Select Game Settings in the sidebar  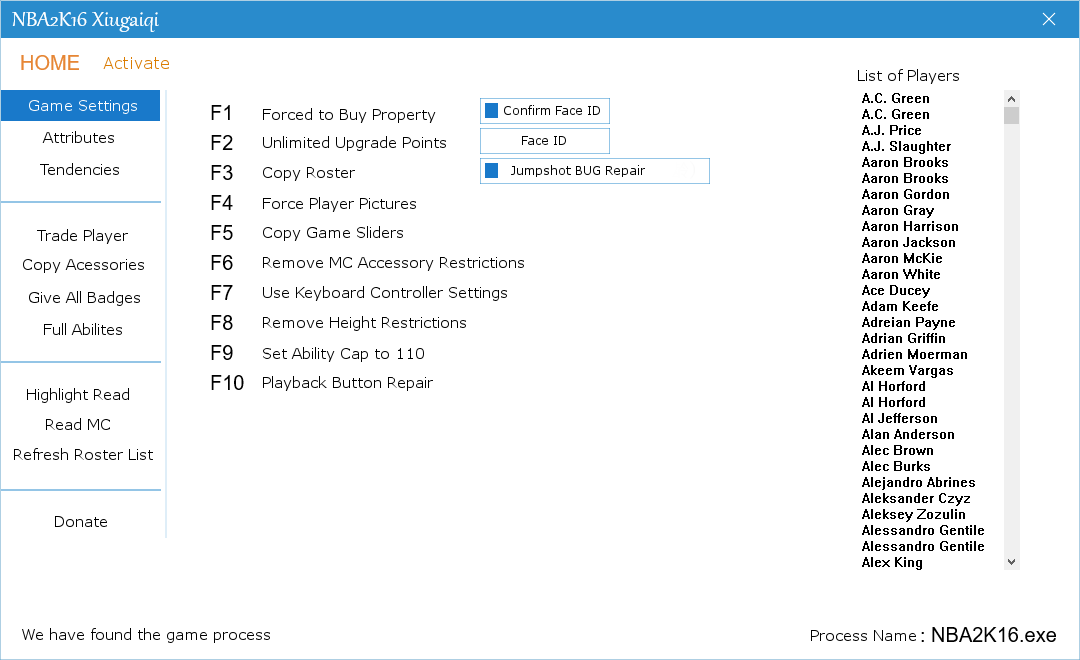click(x=83, y=105)
